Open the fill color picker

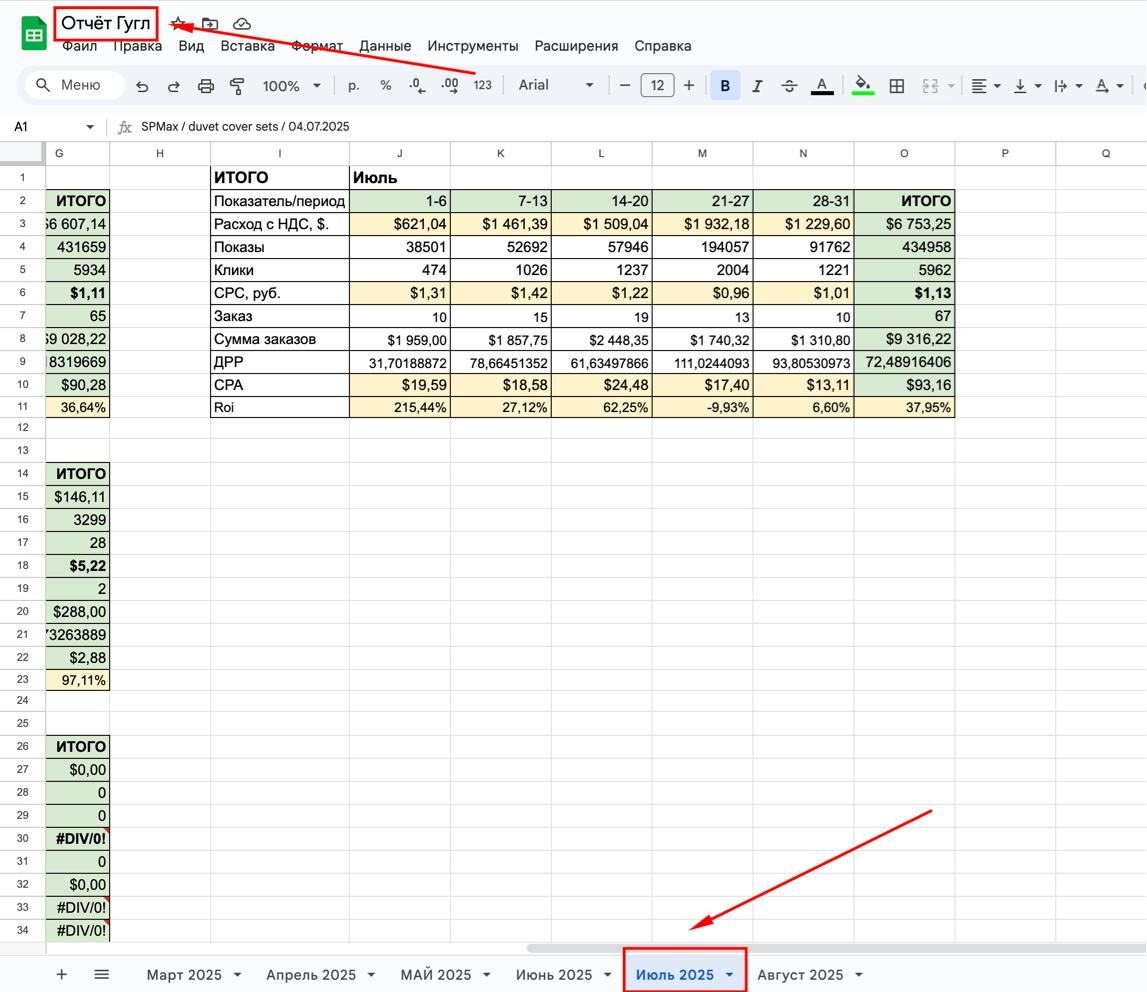pyautogui.click(x=863, y=86)
